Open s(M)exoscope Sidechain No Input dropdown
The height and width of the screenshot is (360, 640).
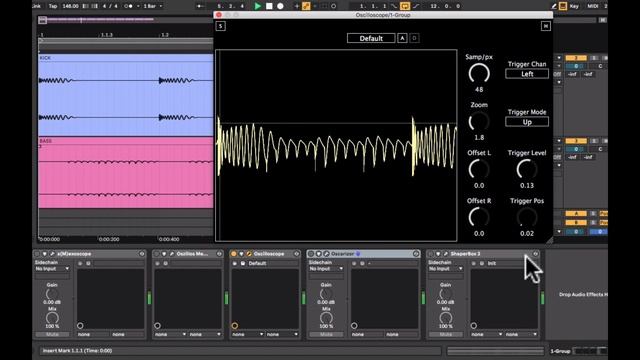click(x=52, y=269)
